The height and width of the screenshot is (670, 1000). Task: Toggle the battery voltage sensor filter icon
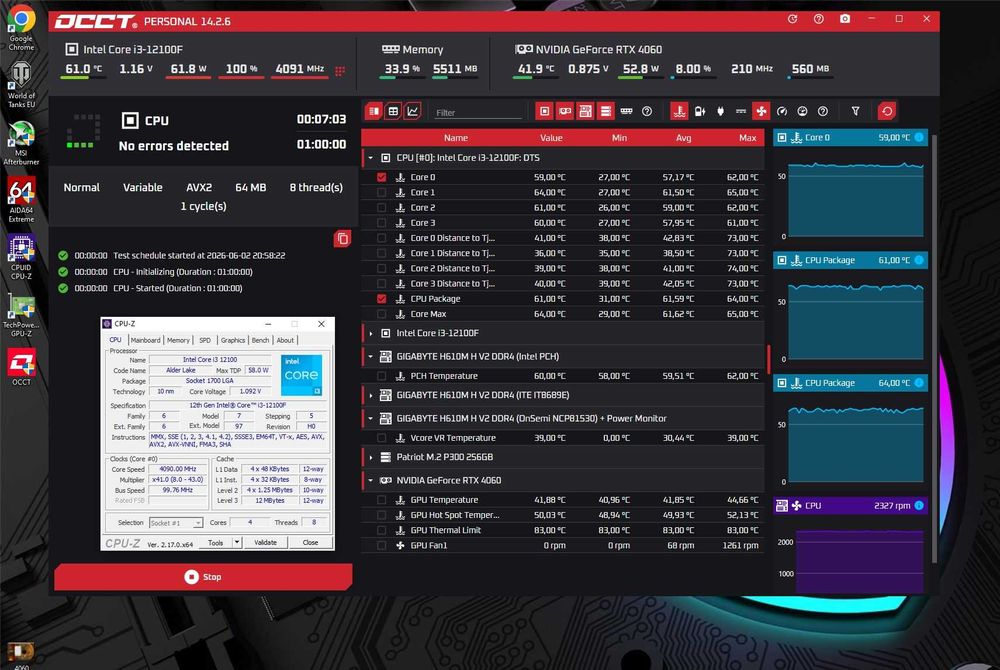click(x=700, y=112)
